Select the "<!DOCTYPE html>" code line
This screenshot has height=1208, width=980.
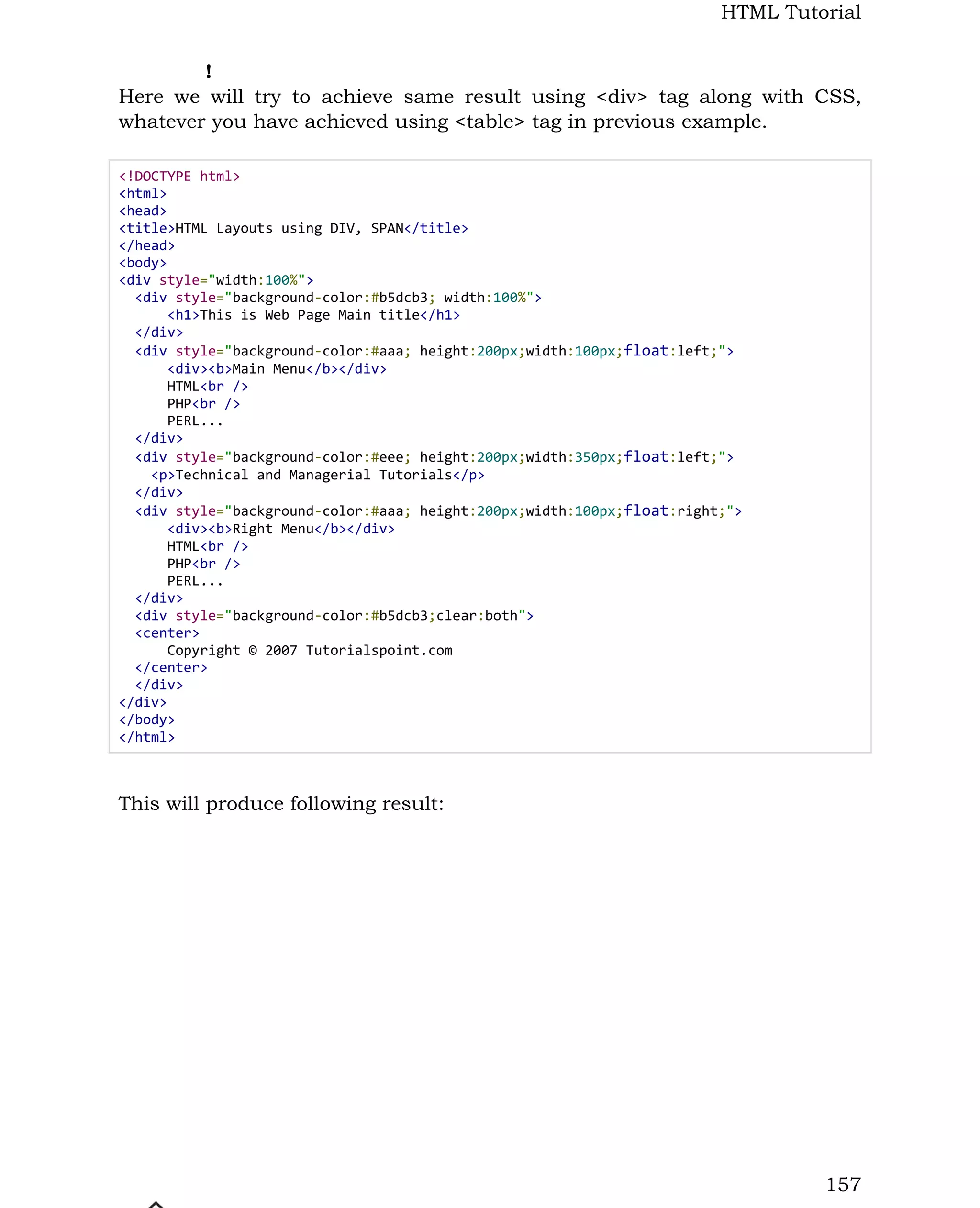(179, 176)
